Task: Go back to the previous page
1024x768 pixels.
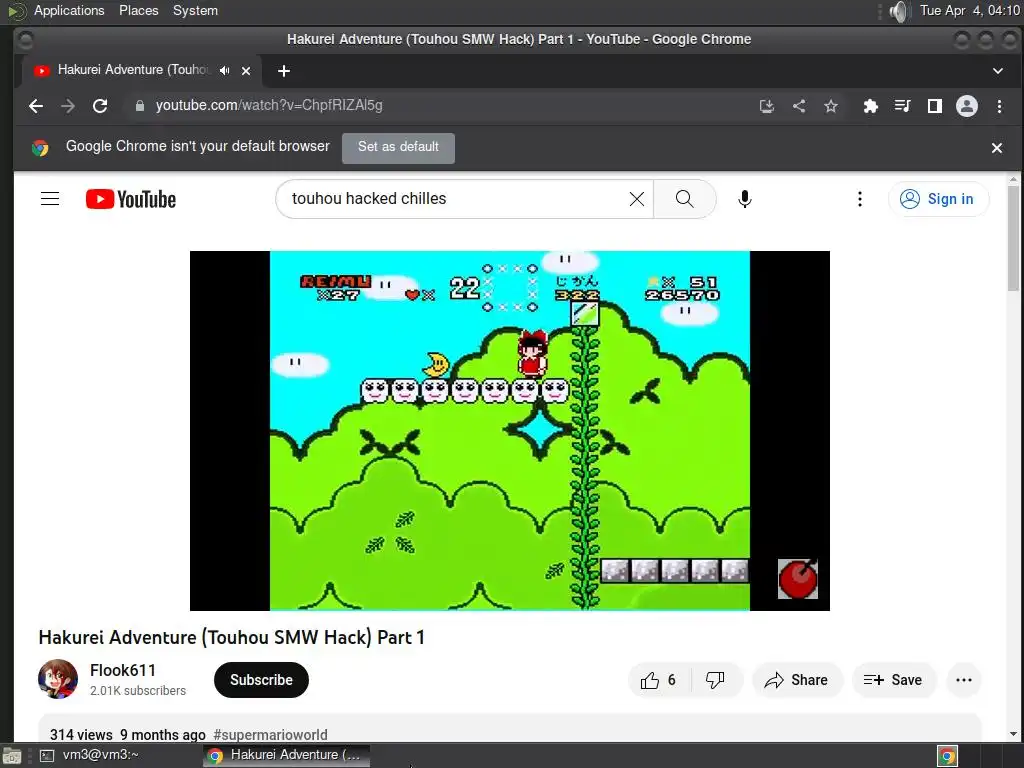Action: (x=36, y=106)
